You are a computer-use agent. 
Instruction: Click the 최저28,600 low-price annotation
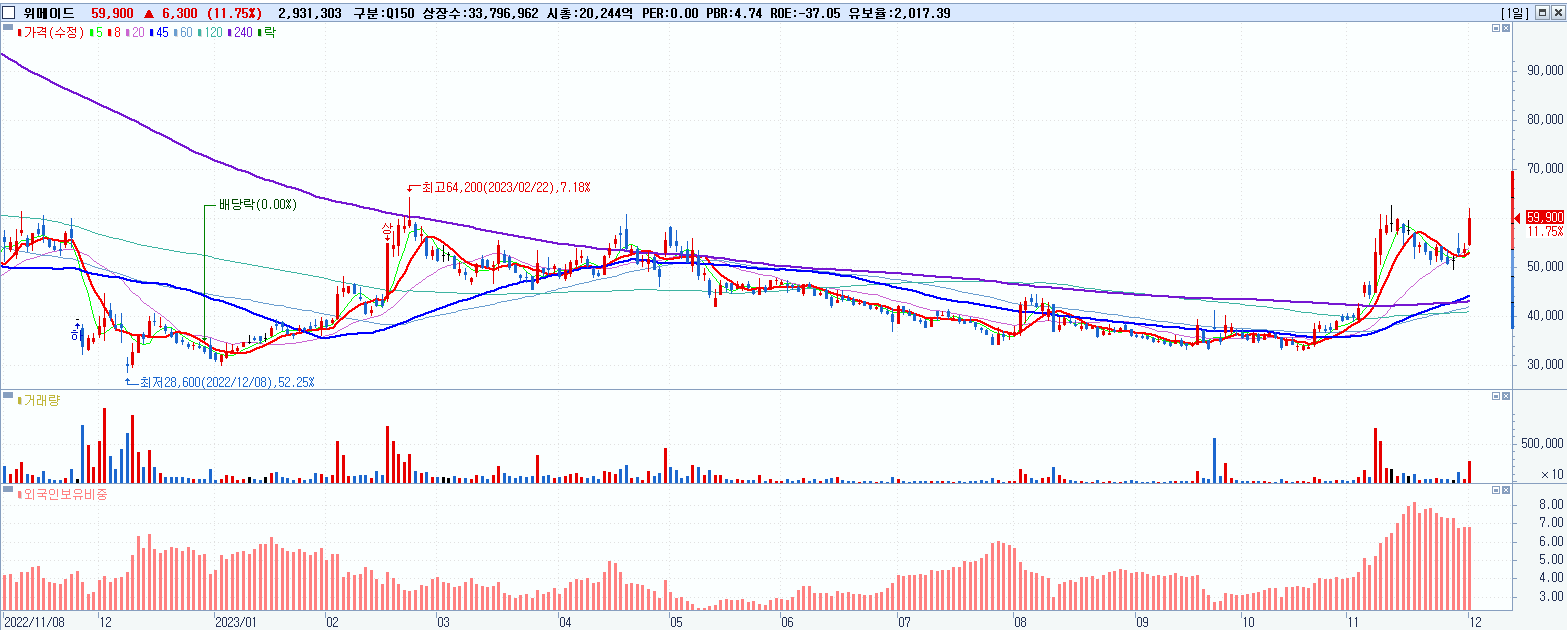[x=227, y=382]
